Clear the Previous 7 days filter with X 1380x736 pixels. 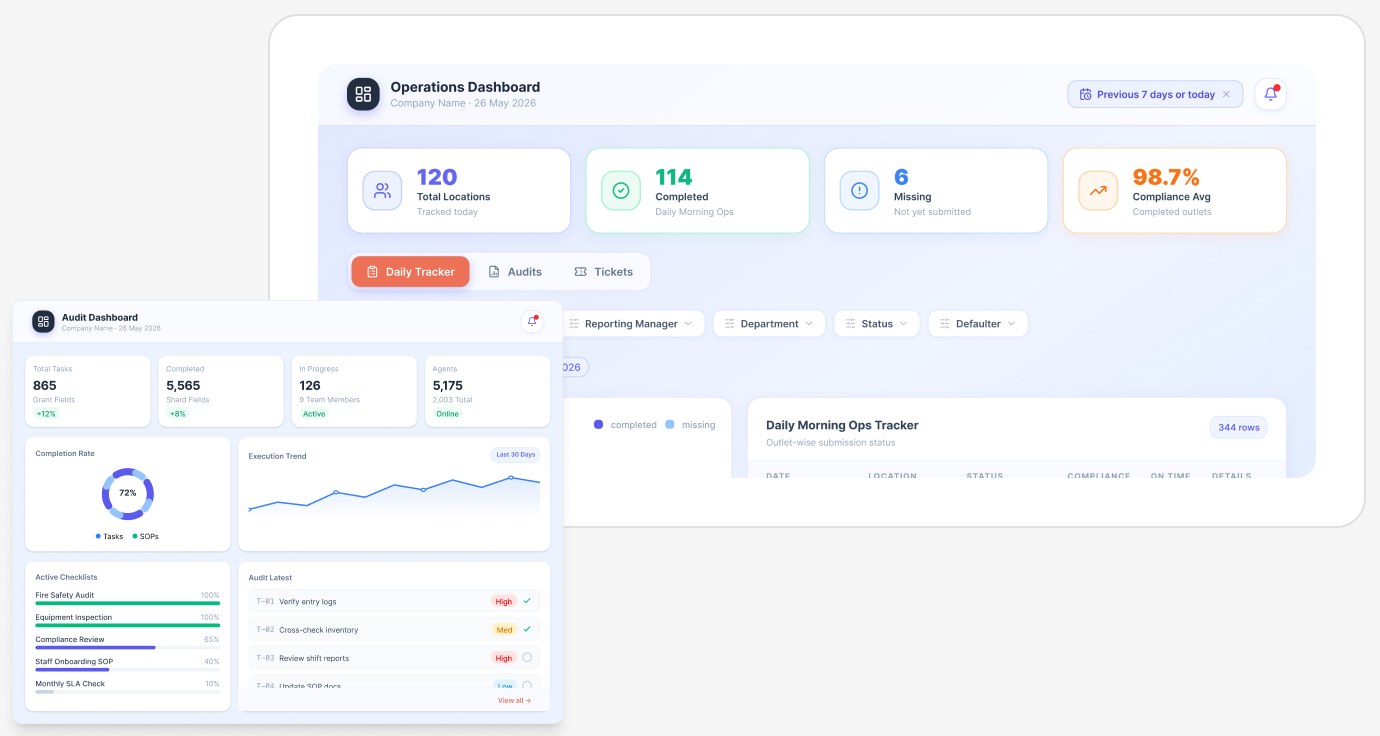tap(1226, 95)
